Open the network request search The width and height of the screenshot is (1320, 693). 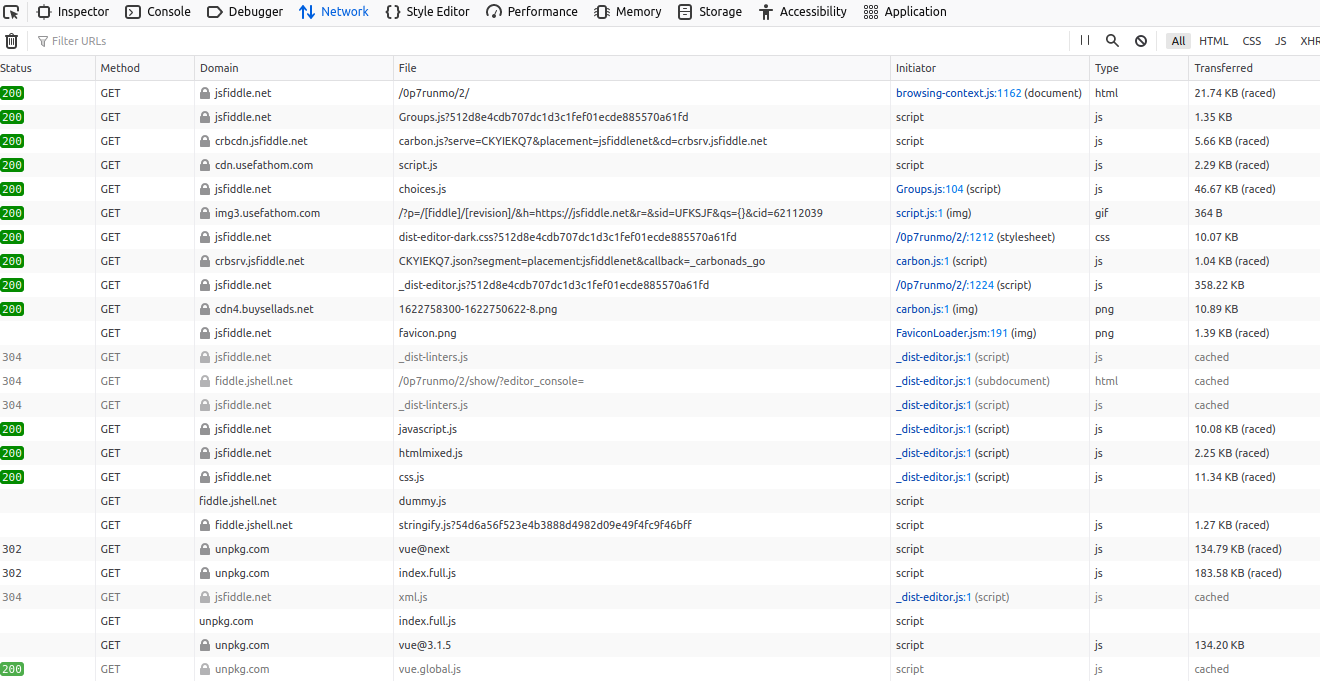tap(1112, 41)
